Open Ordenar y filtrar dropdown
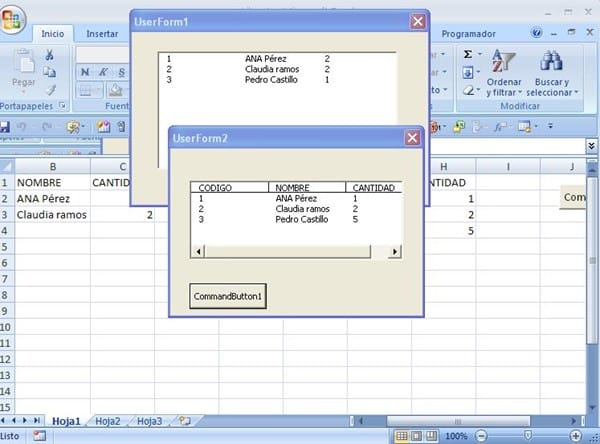 click(x=504, y=73)
